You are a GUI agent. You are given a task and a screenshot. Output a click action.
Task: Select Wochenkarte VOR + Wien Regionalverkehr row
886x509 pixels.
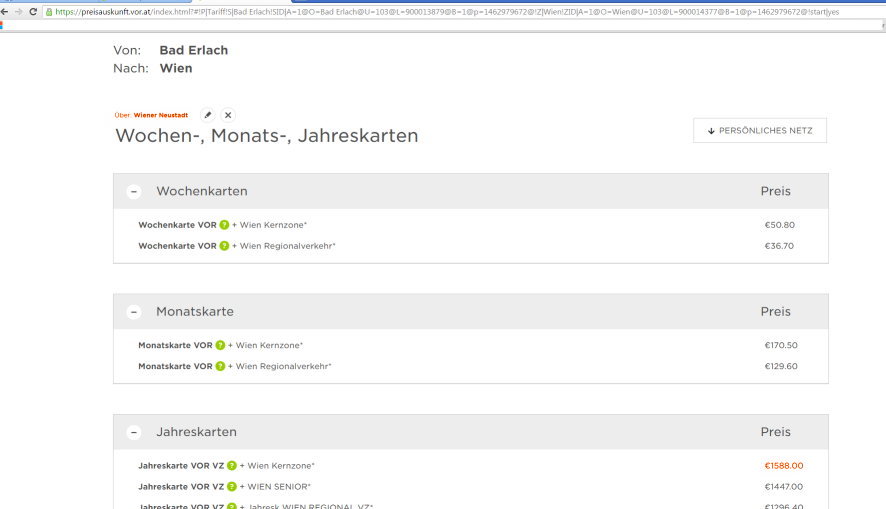tap(471, 246)
